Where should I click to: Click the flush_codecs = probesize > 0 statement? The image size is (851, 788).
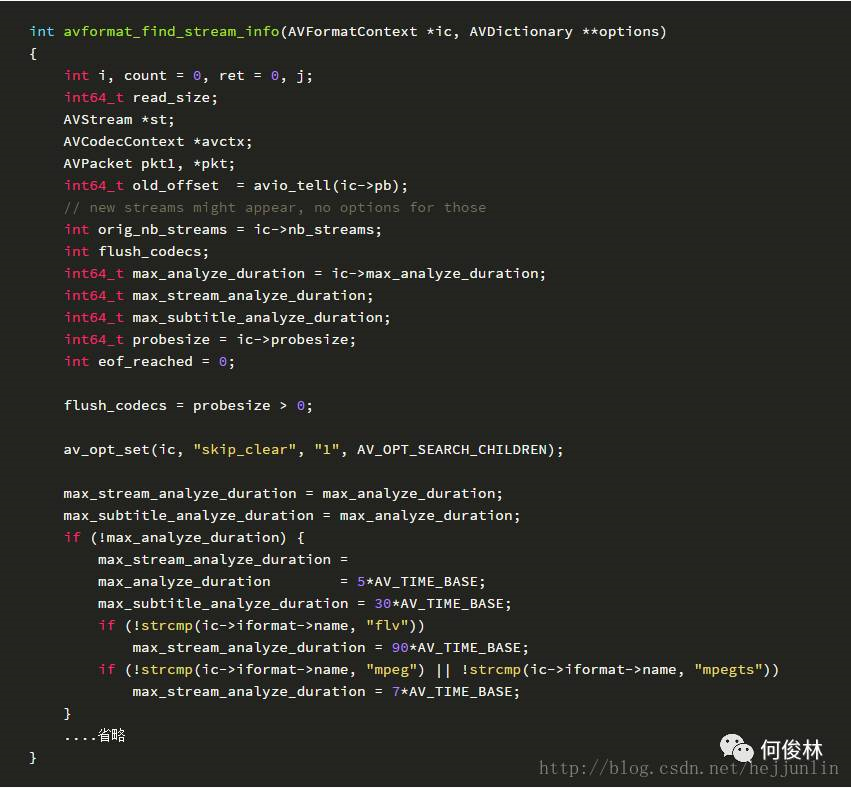coord(188,405)
